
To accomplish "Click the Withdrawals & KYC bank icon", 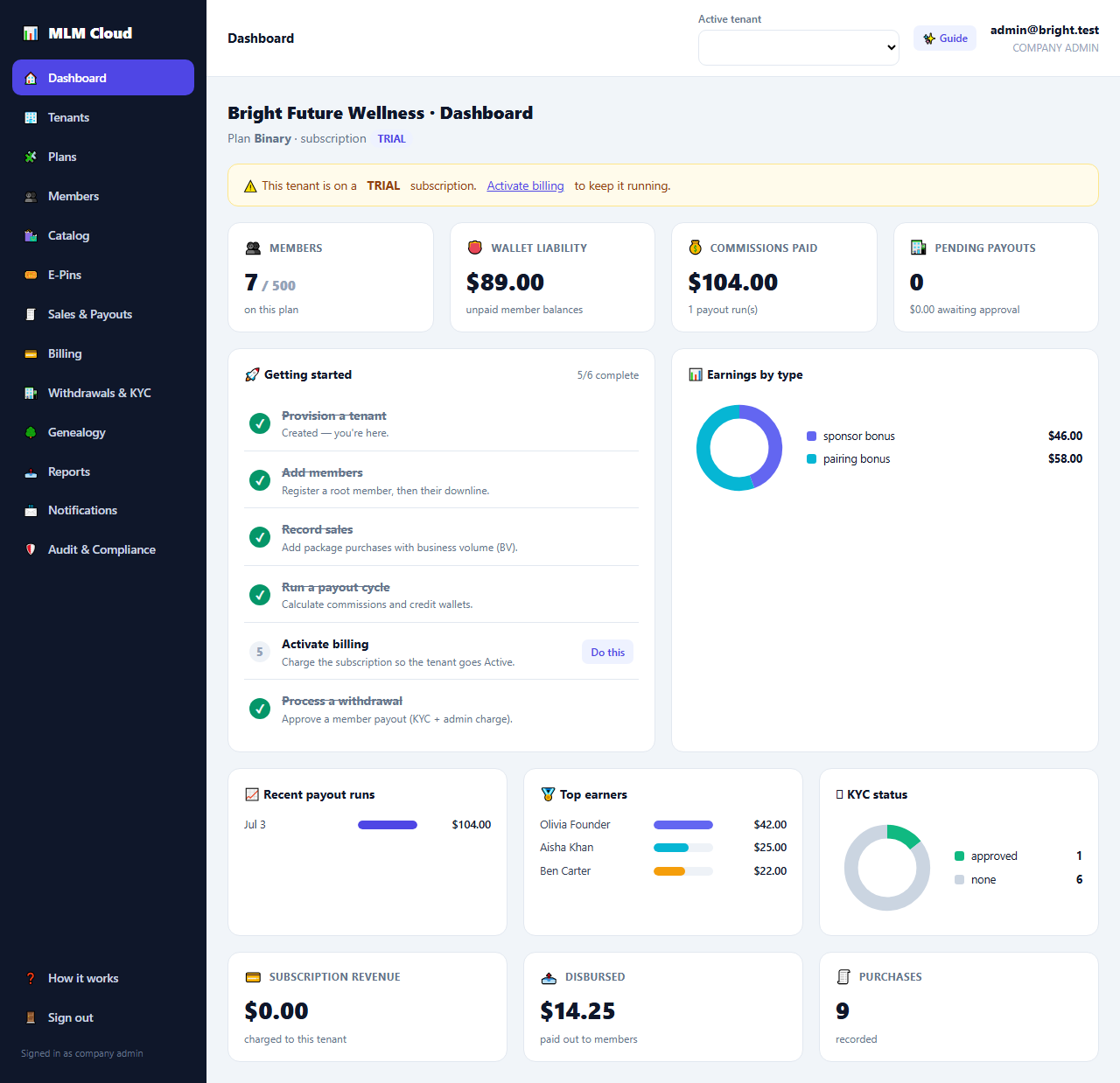I will 31,393.
